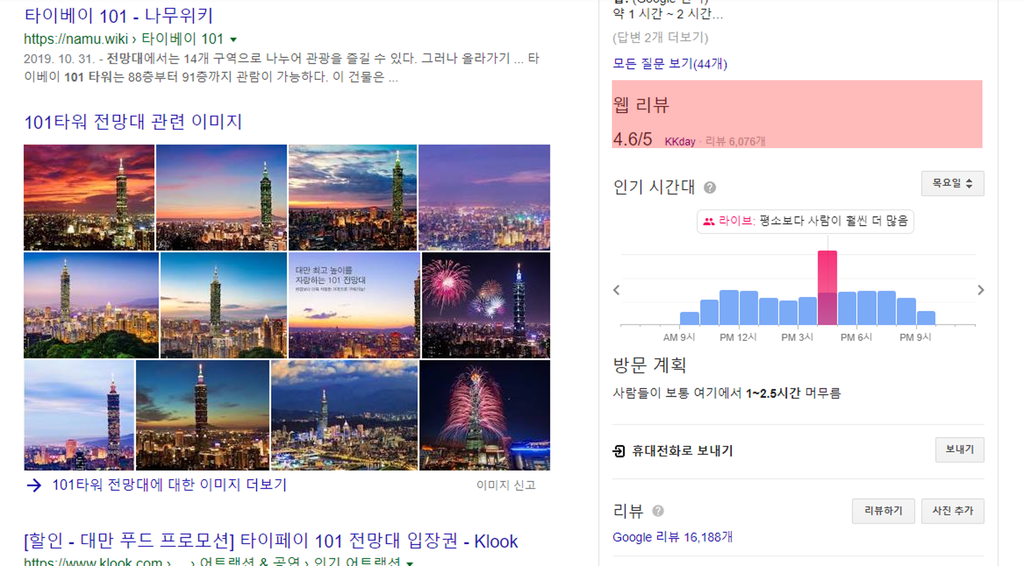Click the send-to-phone icon beside 휴대전화로 보내기
Viewport: 1024px width, 566px height.
[618, 451]
